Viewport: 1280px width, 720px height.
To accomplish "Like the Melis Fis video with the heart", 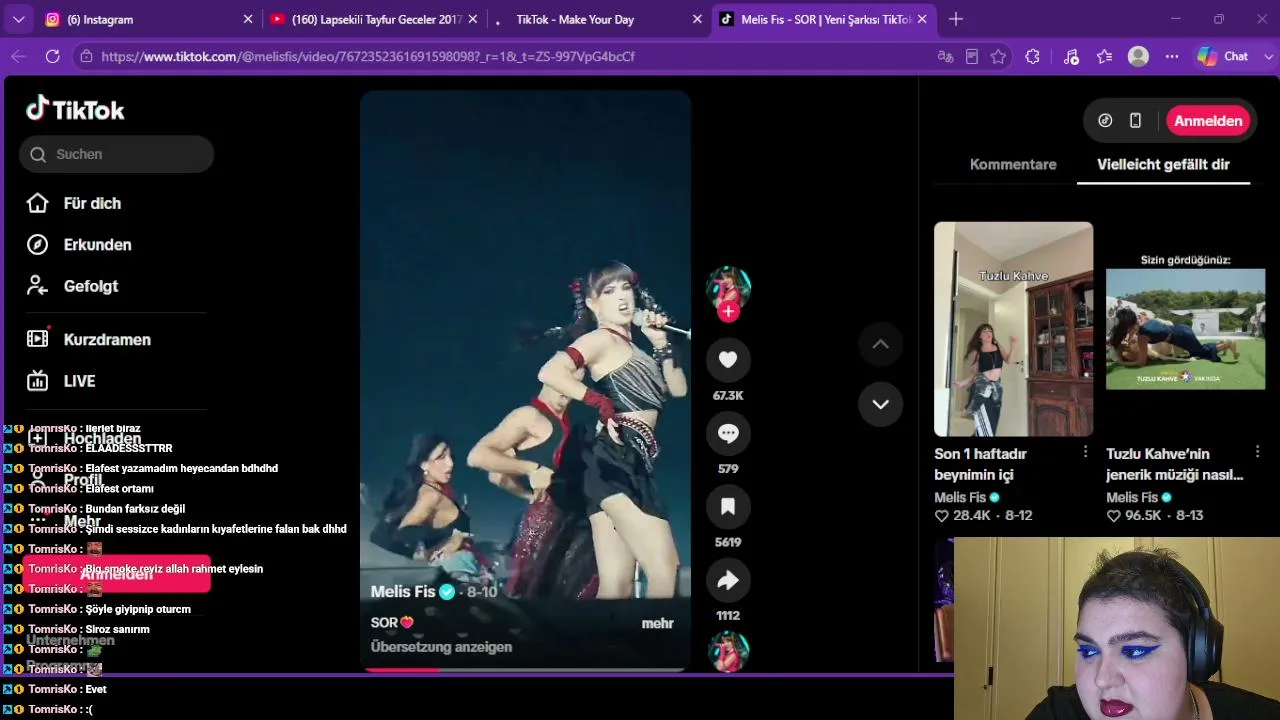I will pos(728,360).
